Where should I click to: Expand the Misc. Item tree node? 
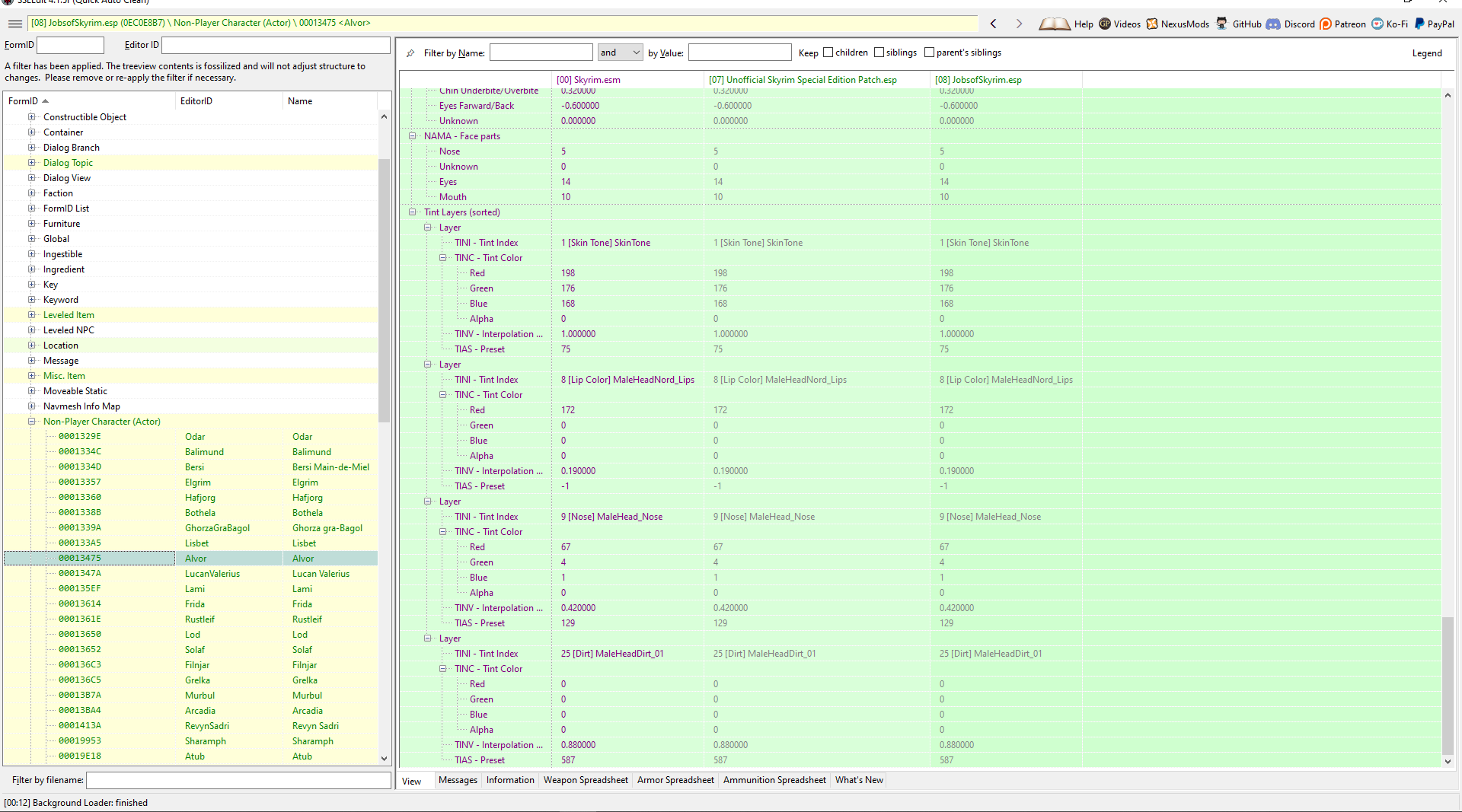pyautogui.click(x=32, y=376)
